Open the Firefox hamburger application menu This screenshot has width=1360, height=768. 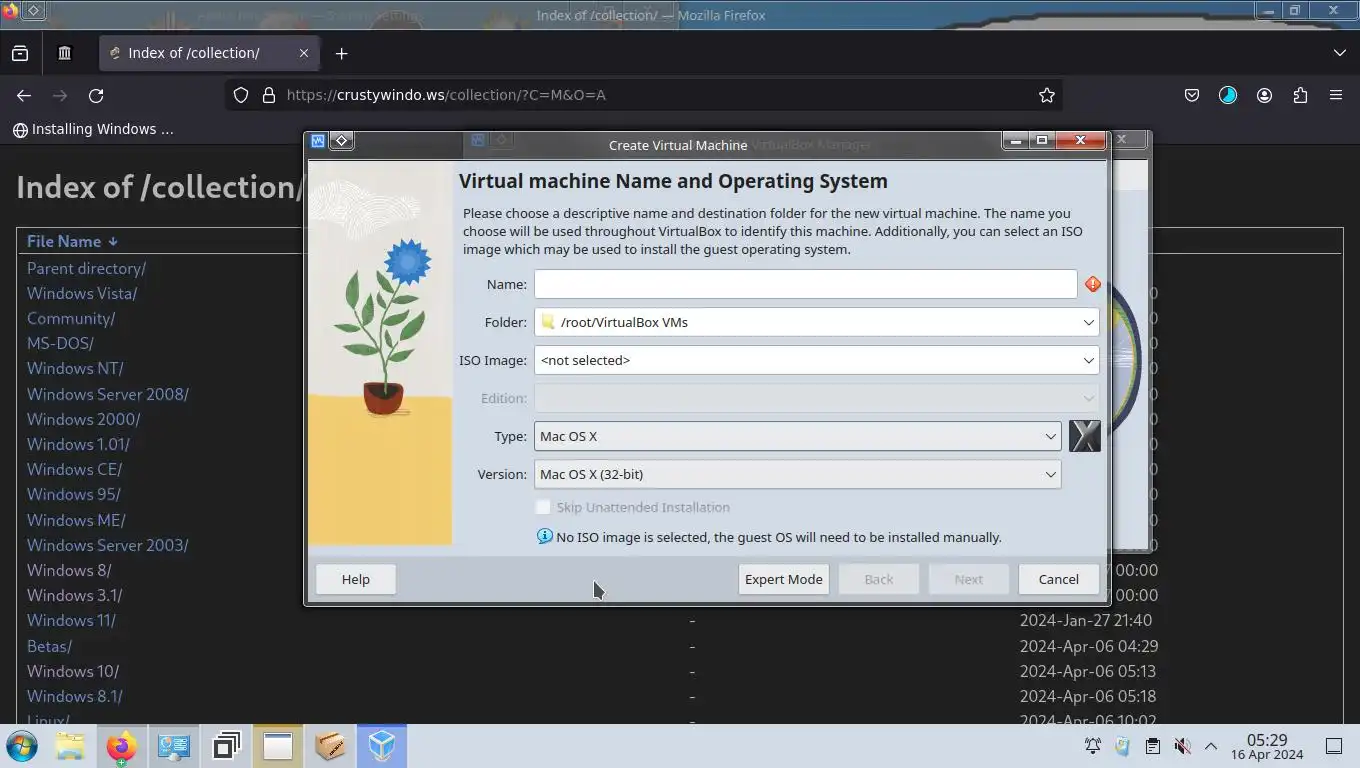coord(1336,95)
